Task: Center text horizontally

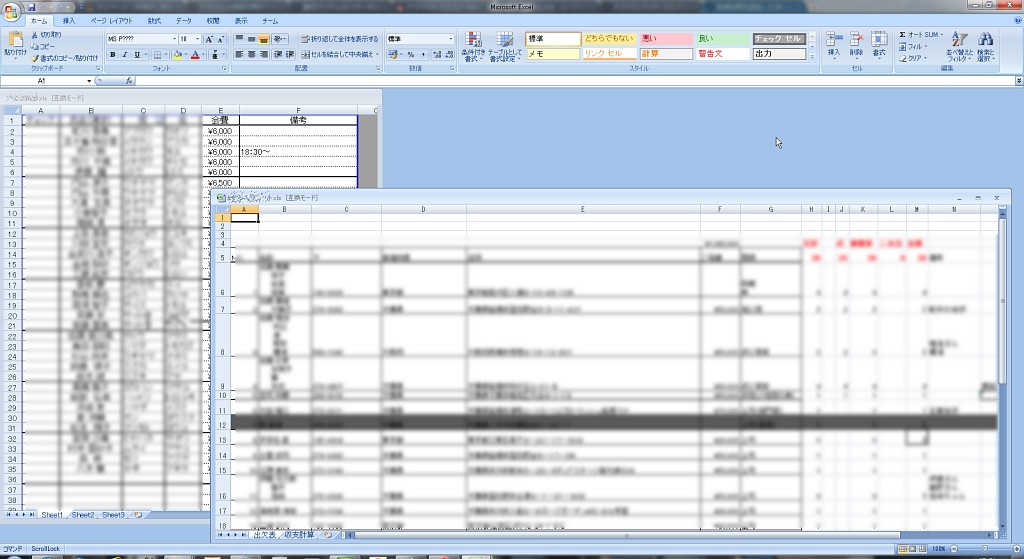Action: coord(251,55)
